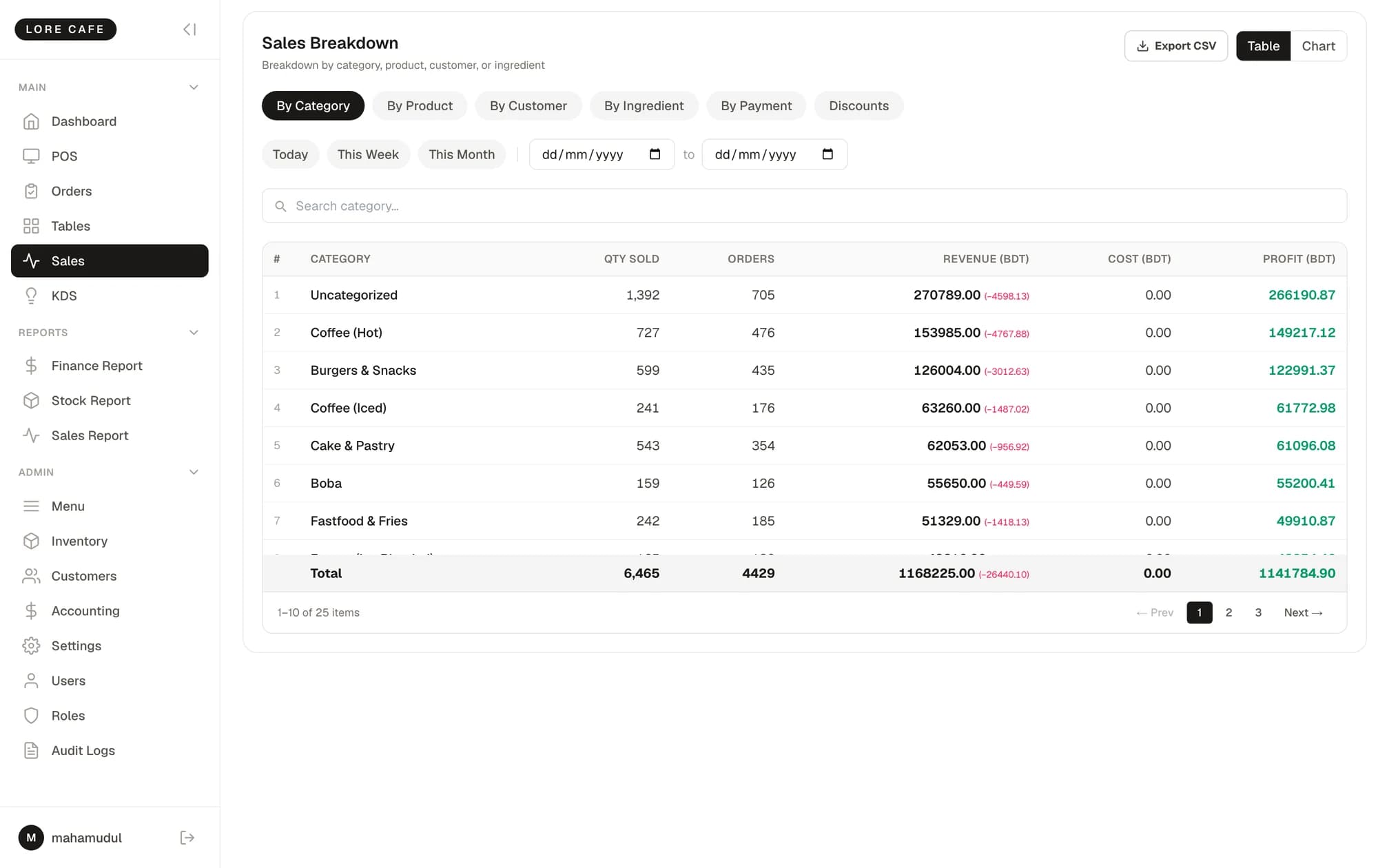Open the Discounts tab

(858, 105)
